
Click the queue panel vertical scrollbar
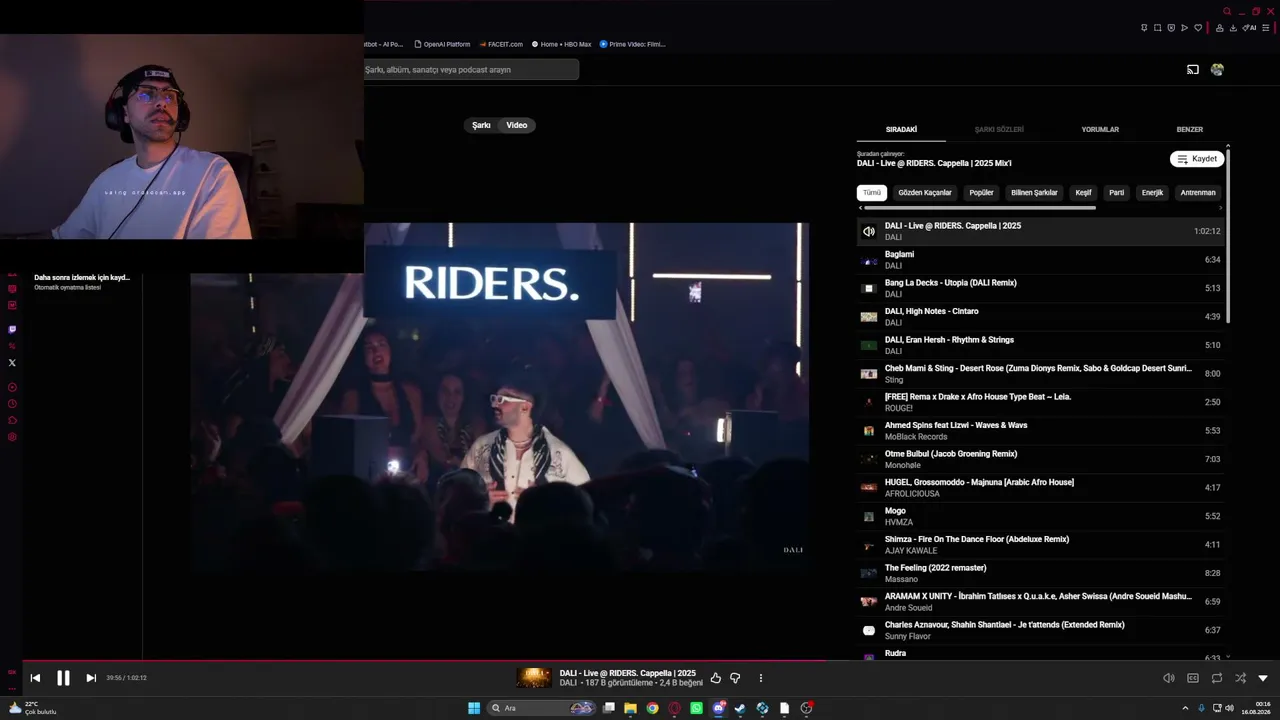point(1228,235)
